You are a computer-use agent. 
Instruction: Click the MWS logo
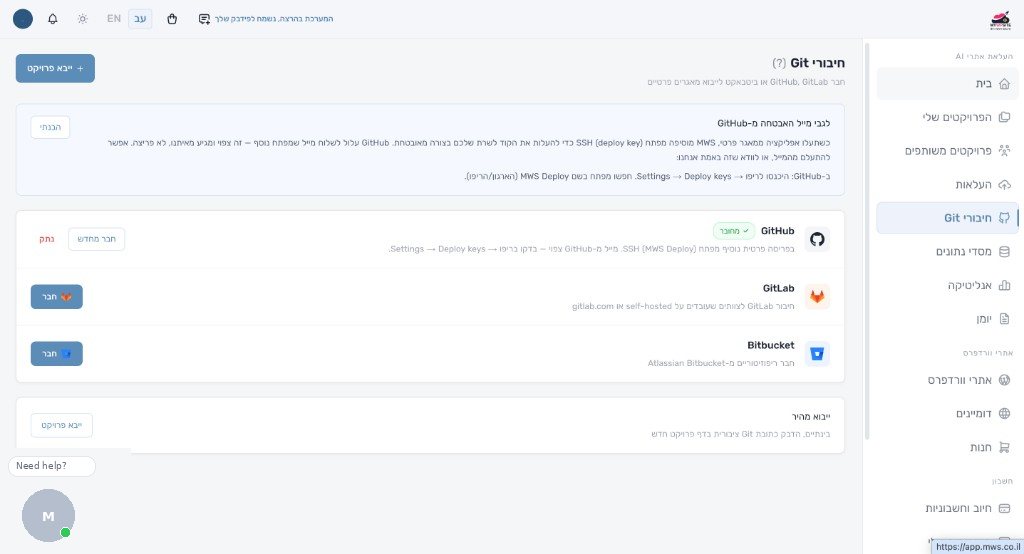1000,20
